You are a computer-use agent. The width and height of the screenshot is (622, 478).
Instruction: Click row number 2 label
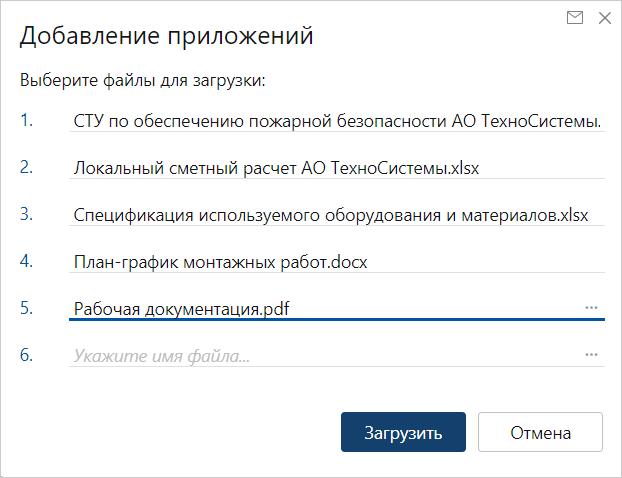(27, 167)
